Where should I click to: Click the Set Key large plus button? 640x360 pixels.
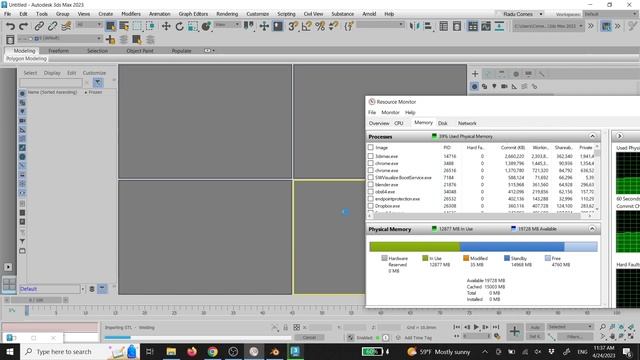(514, 331)
